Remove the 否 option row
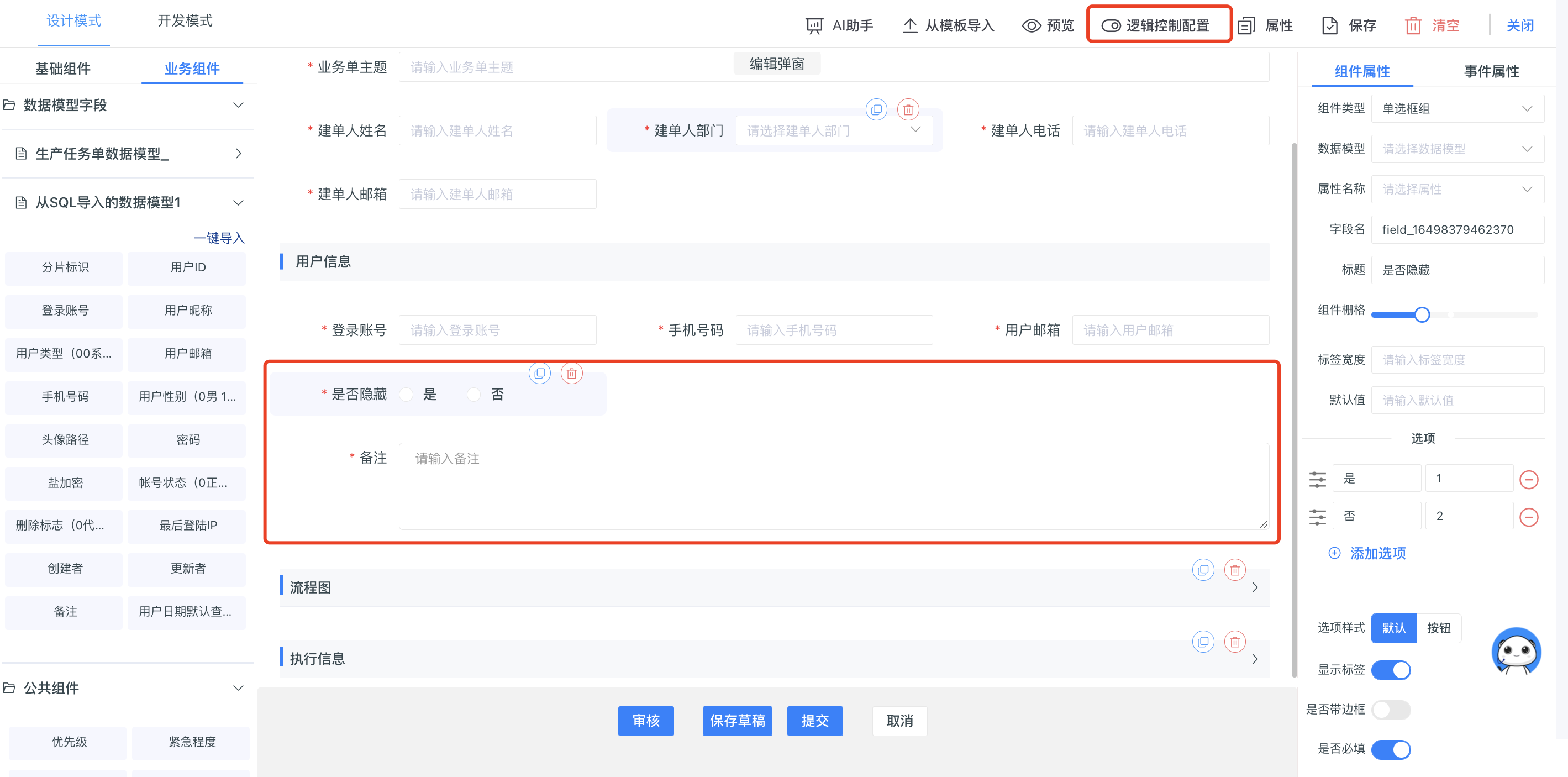Screen dimensions: 1568x777 coord(1528,517)
